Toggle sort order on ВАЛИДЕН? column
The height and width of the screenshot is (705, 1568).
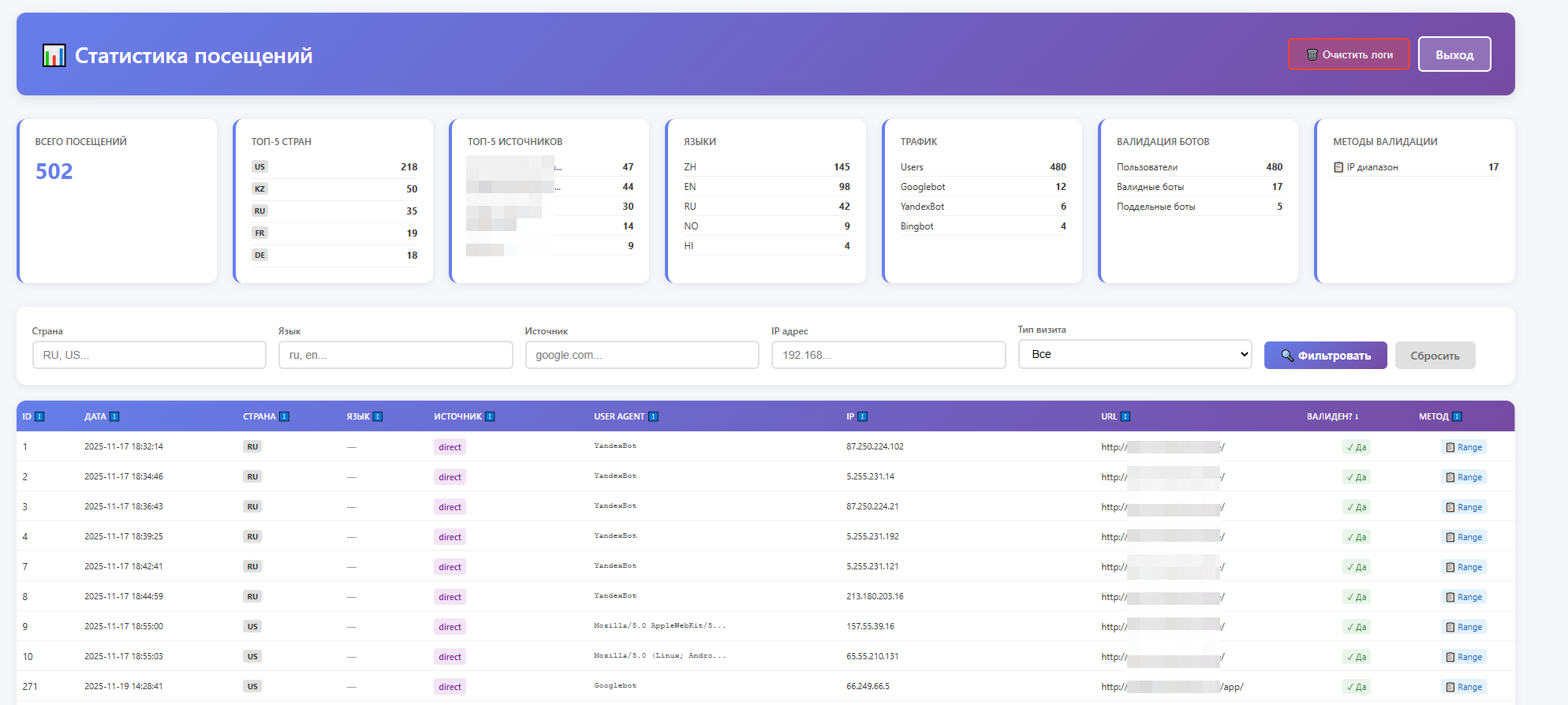click(x=1332, y=416)
